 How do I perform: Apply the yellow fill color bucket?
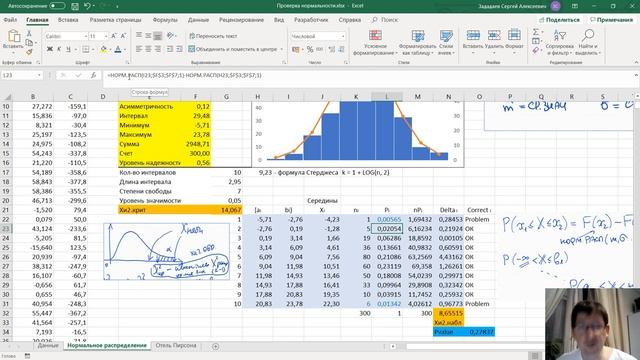tap(104, 49)
